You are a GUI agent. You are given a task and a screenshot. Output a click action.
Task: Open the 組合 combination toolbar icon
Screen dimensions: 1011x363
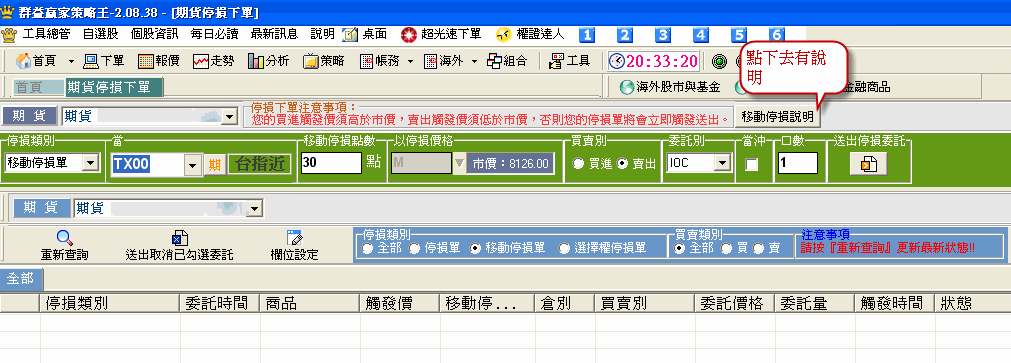pos(507,61)
